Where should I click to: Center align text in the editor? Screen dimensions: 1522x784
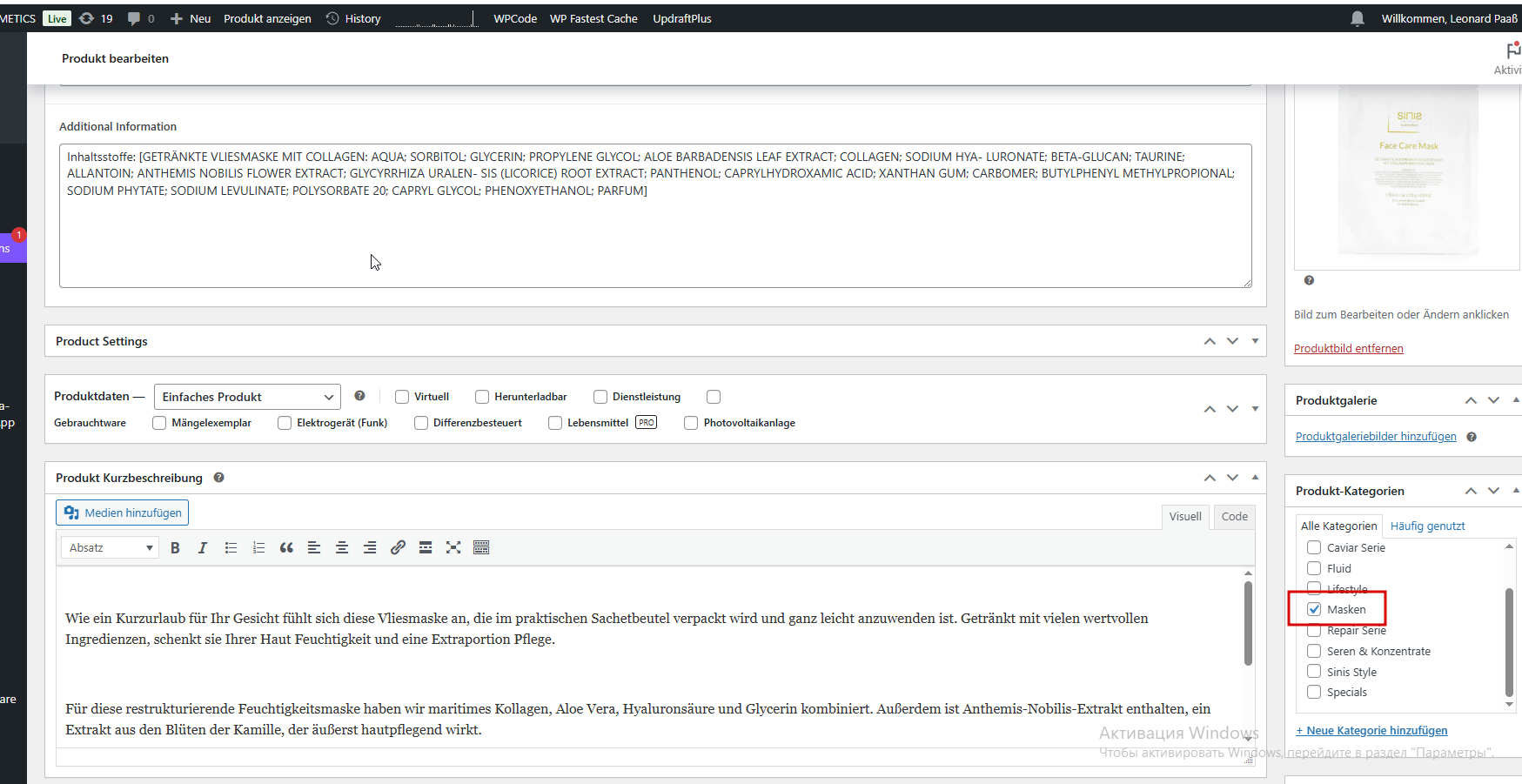342,547
